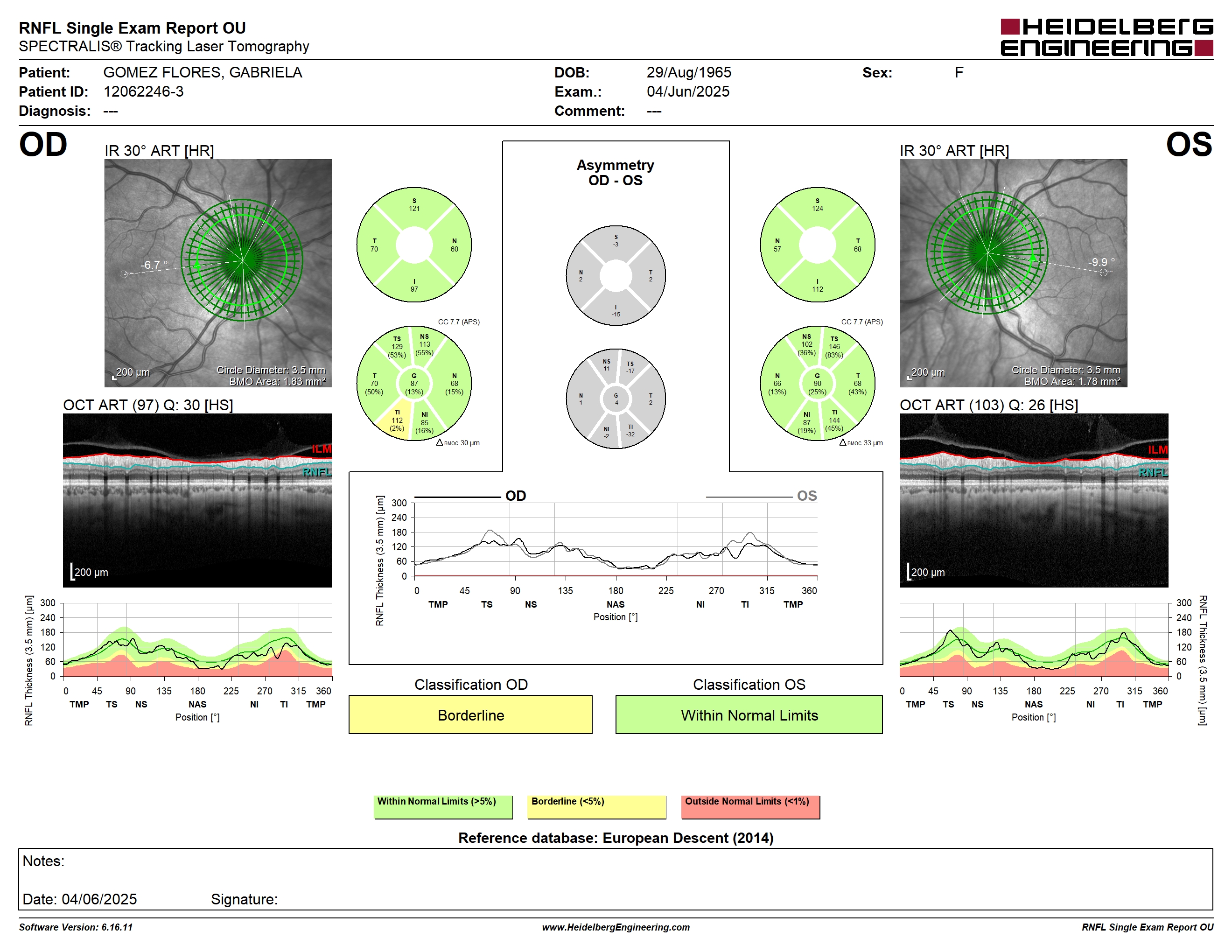Click the OS legend label above comparison graph
The image size is (1232, 952).
pos(807,496)
